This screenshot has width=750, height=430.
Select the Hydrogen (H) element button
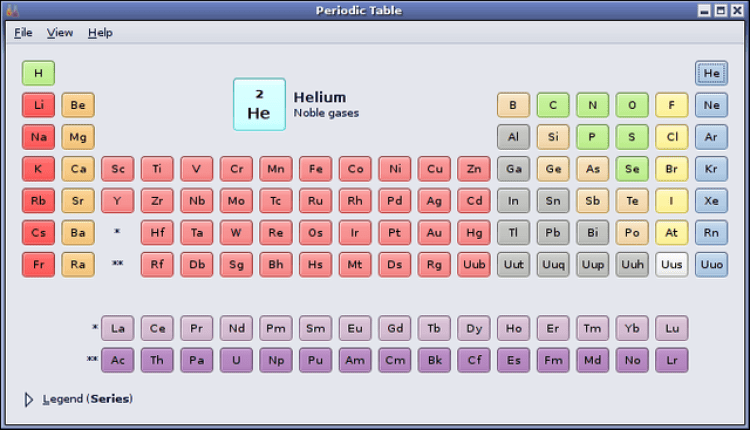(38, 73)
